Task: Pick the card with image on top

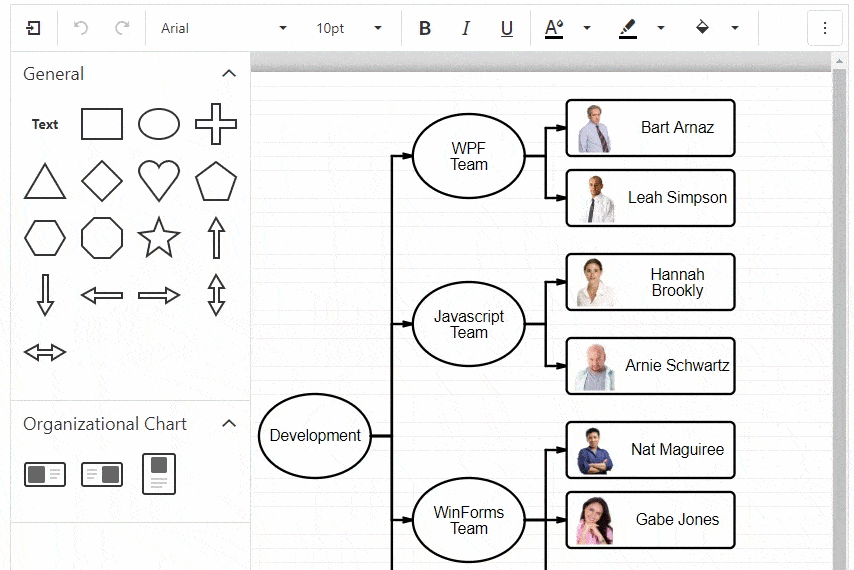Action: (x=159, y=474)
